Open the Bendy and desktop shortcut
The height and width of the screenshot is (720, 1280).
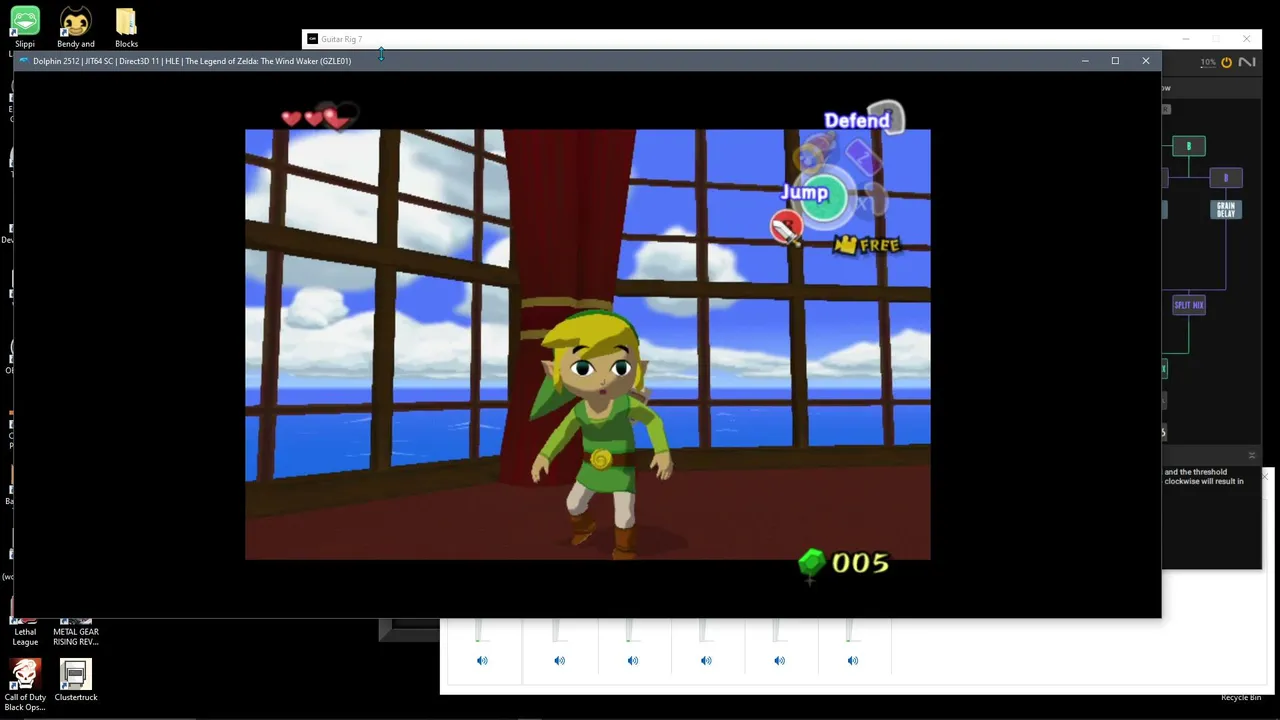75,27
